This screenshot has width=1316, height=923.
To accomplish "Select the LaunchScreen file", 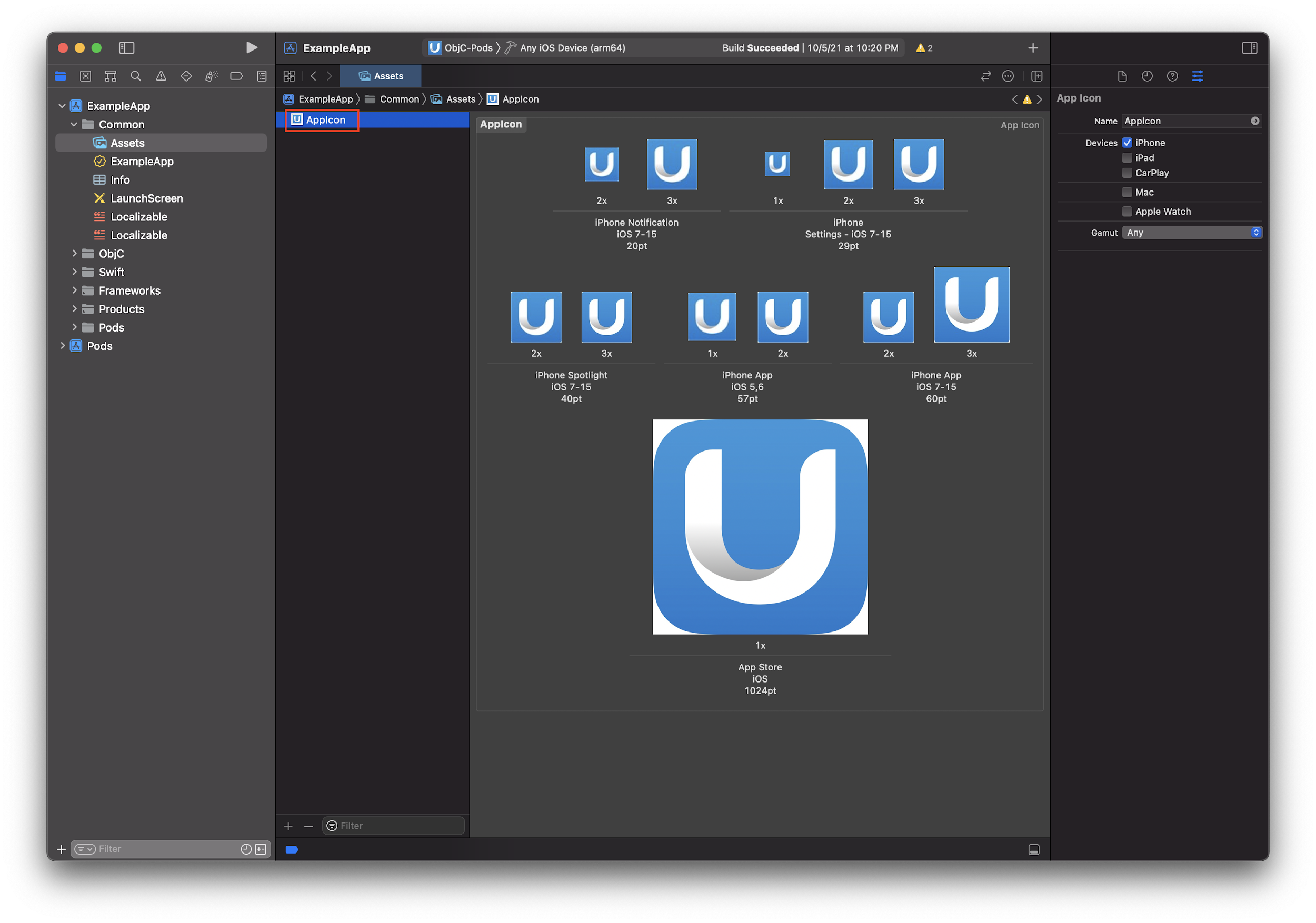I will (146, 198).
